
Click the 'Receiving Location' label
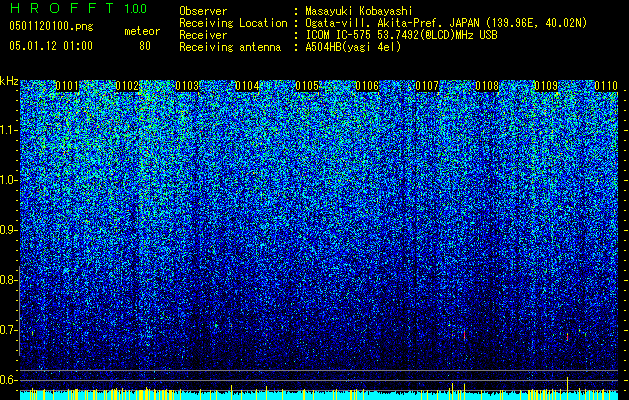point(233,23)
